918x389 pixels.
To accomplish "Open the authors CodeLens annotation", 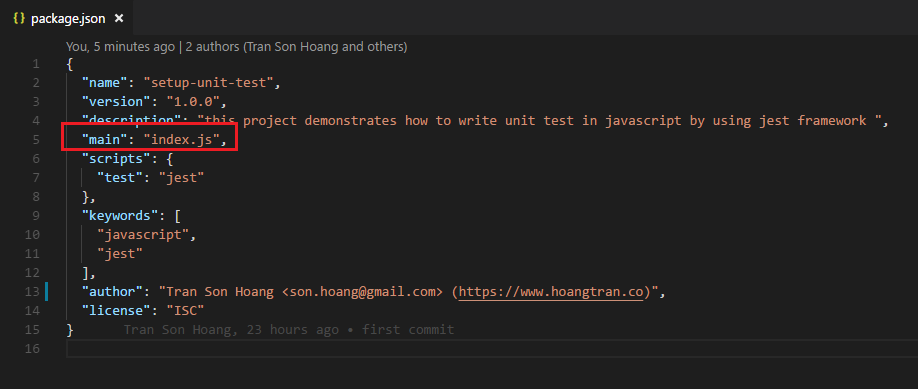I will [237, 46].
